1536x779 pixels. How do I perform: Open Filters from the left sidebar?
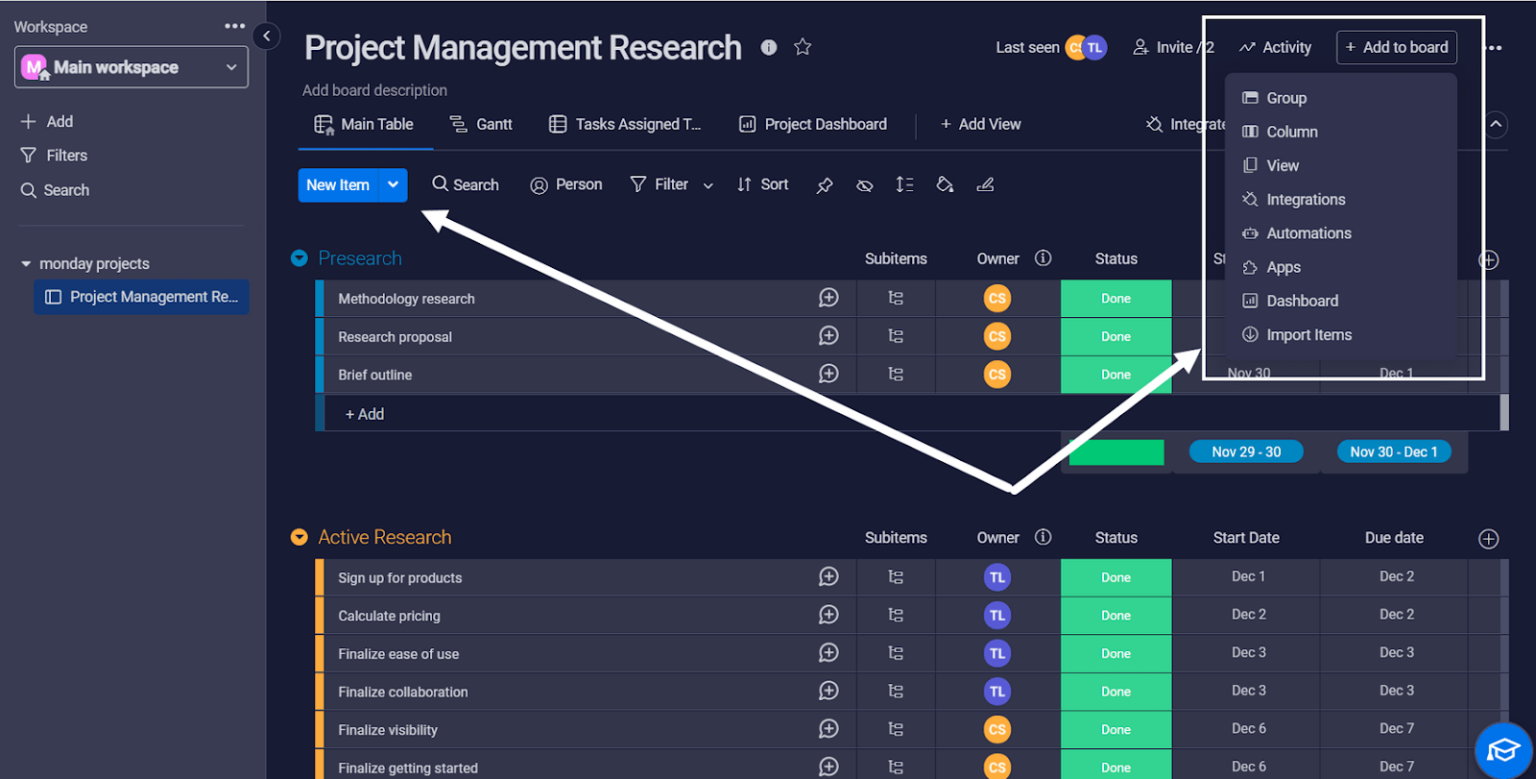click(64, 155)
